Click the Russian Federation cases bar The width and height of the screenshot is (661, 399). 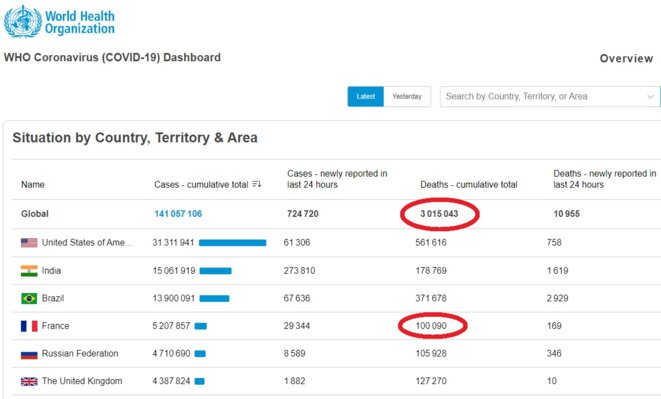click(x=200, y=354)
